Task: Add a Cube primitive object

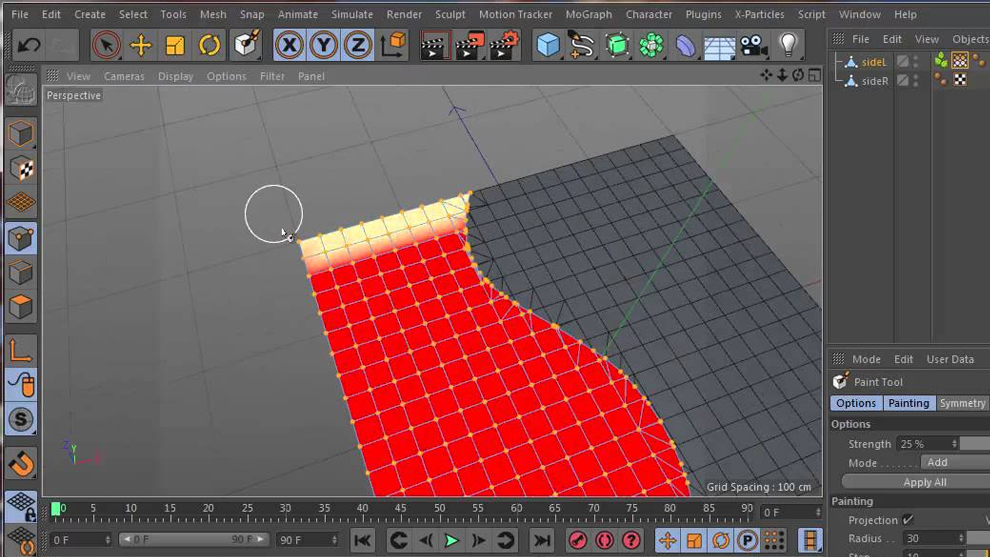Action: pos(548,45)
